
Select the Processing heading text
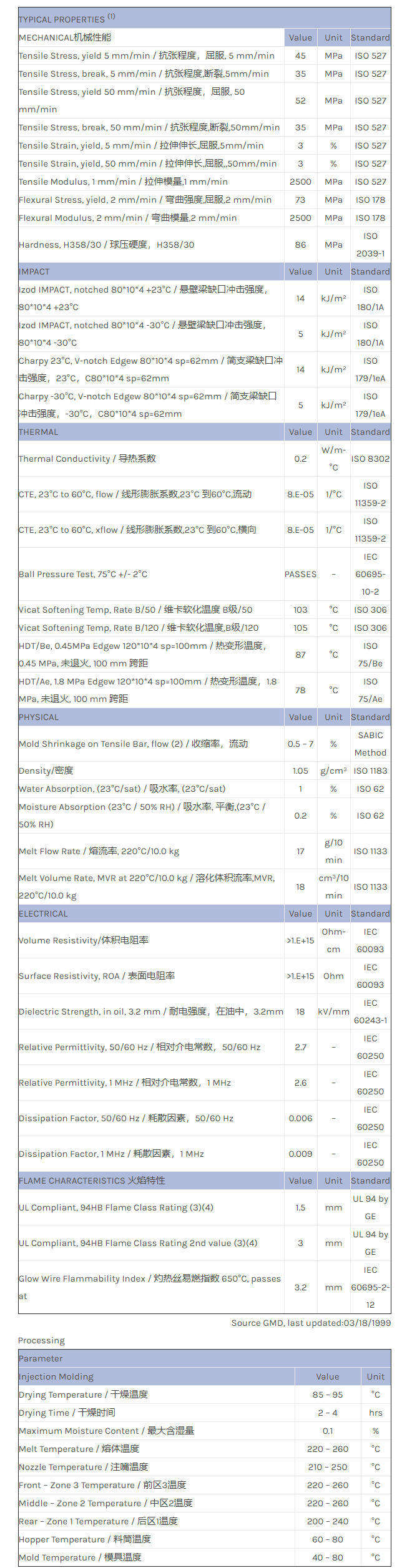(41, 1340)
